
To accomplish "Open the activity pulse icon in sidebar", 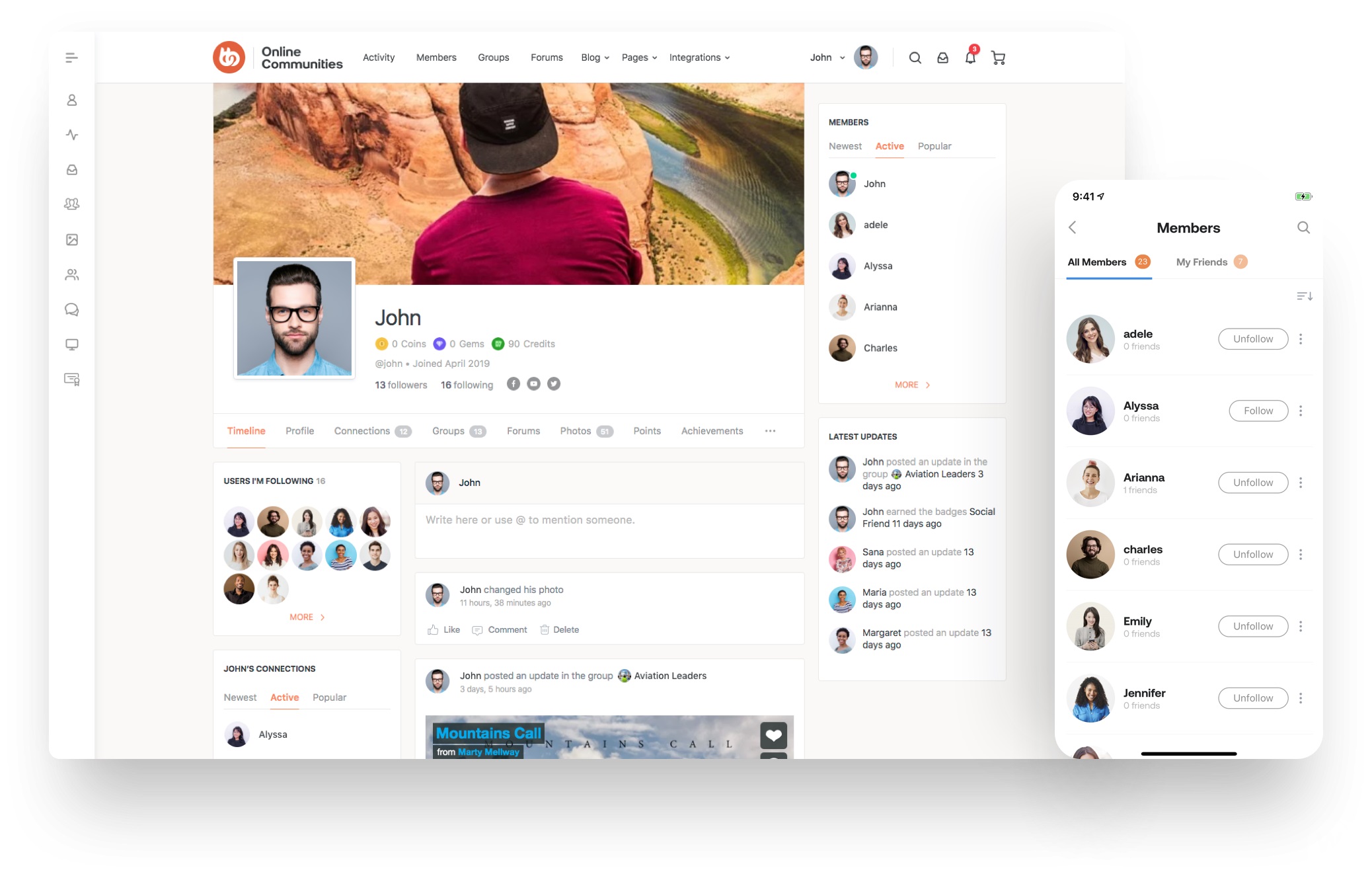I will click(72, 135).
